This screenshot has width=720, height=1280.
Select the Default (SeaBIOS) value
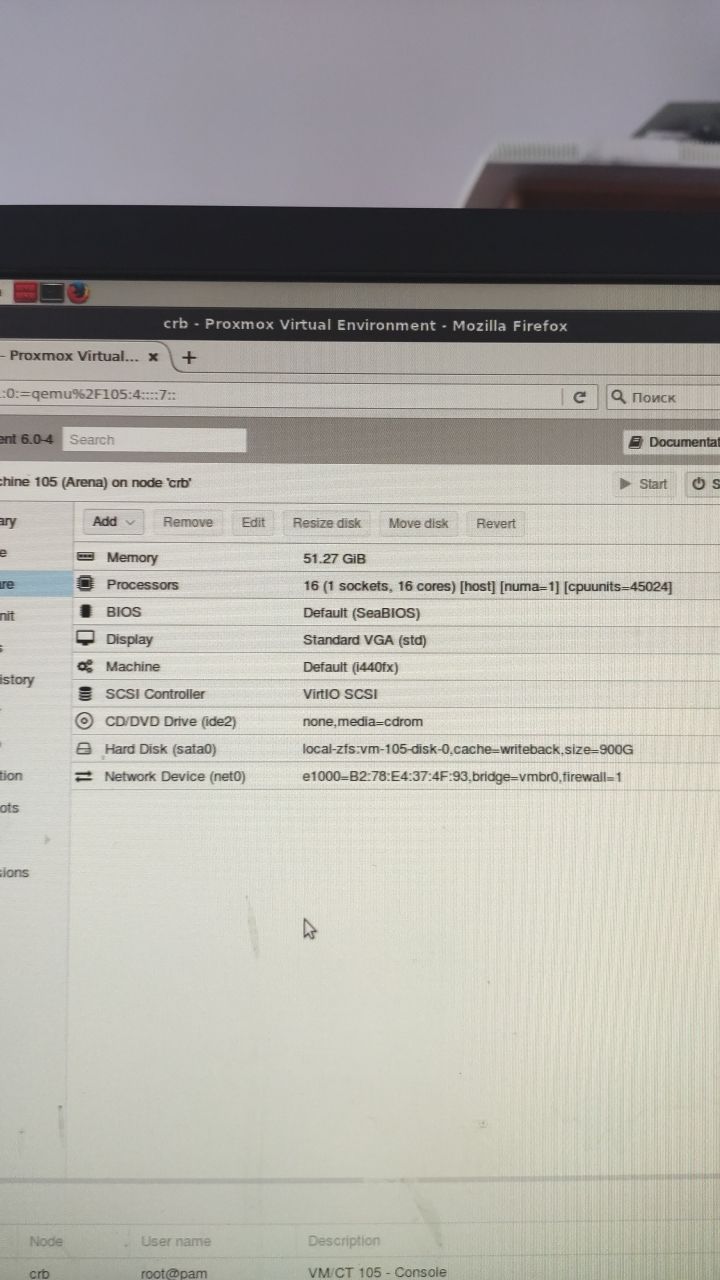(x=361, y=612)
